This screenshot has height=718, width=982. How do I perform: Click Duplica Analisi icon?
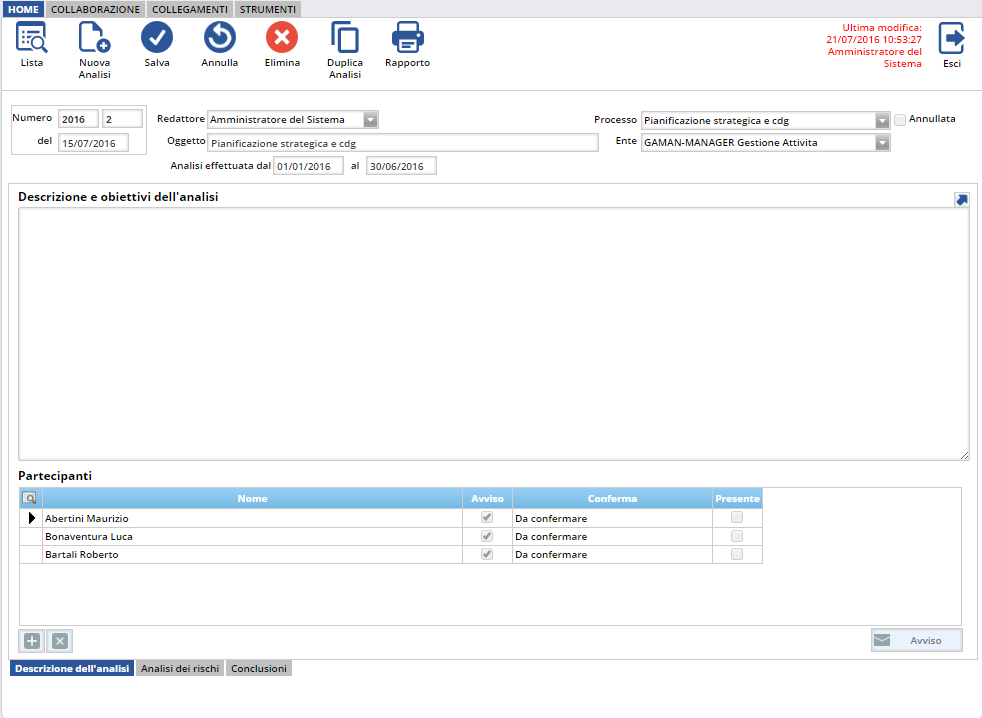[344, 38]
